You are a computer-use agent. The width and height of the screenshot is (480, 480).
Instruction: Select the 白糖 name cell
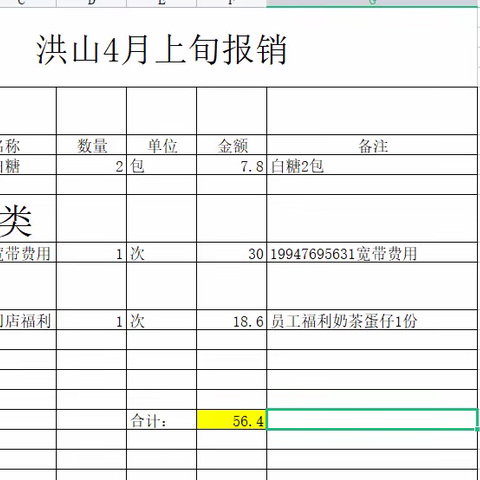point(28,165)
